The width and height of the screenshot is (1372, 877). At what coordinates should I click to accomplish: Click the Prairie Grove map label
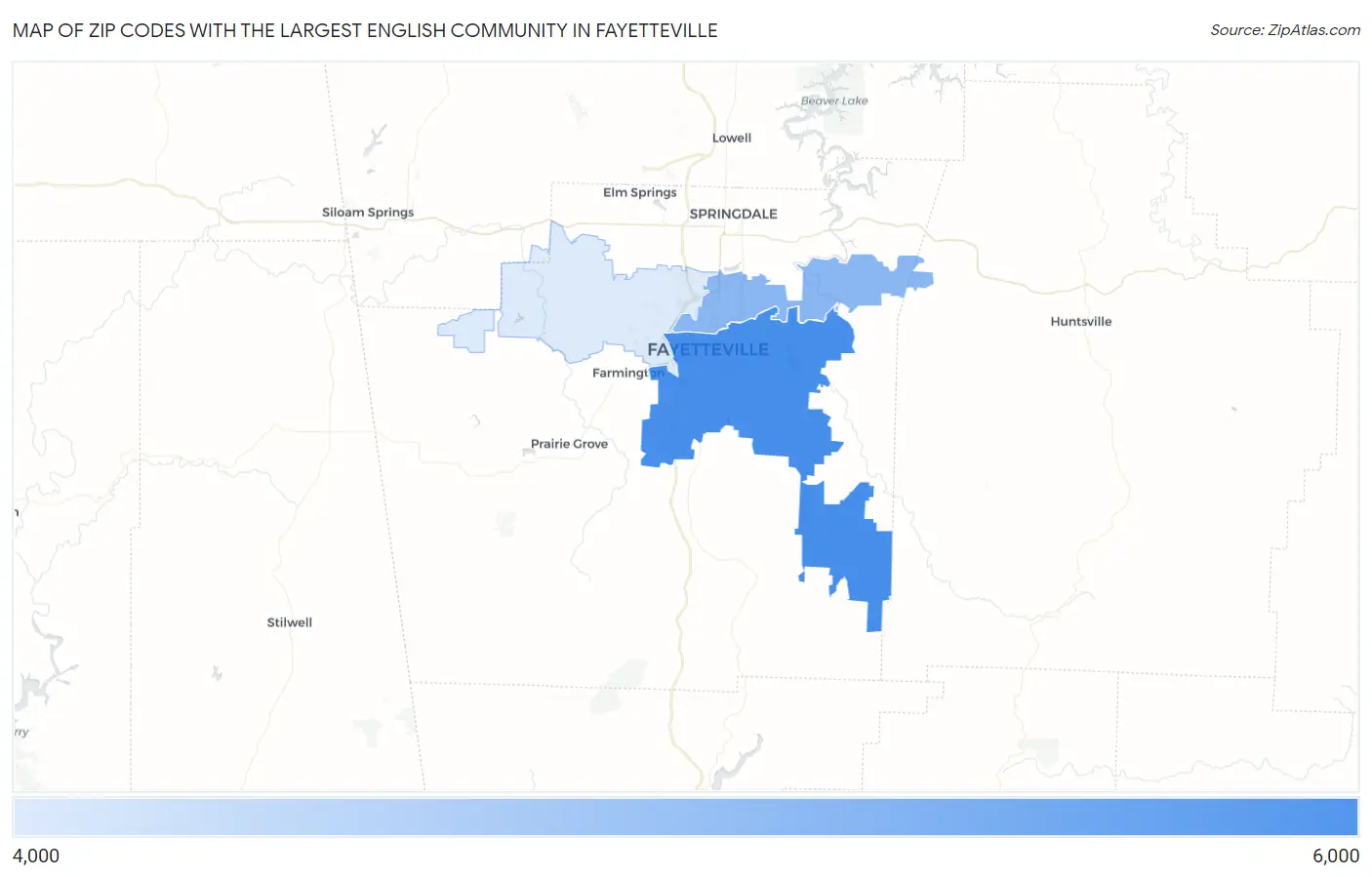pyautogui.click(x=569, y=444)
